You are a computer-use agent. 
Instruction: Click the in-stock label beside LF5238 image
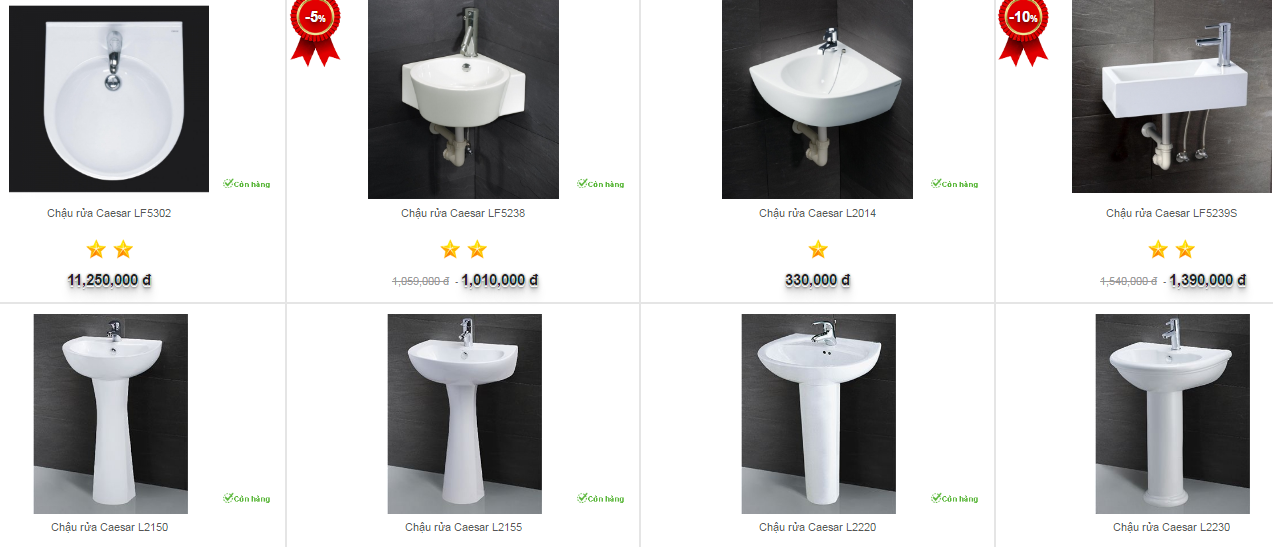click(601, 184)
